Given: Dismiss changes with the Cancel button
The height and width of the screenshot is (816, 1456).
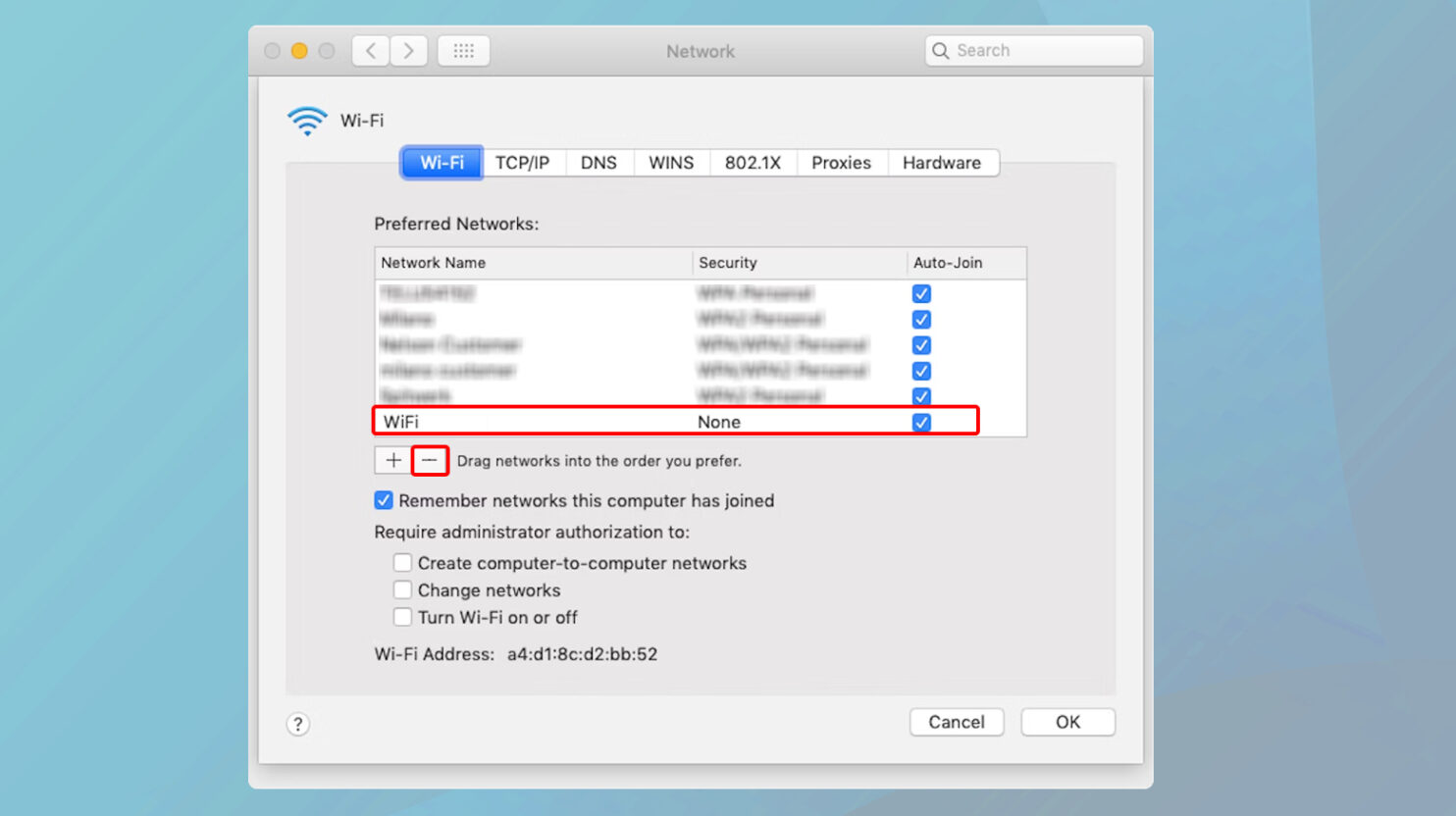Looking at the screenshot, I should [x=957, y=722].
